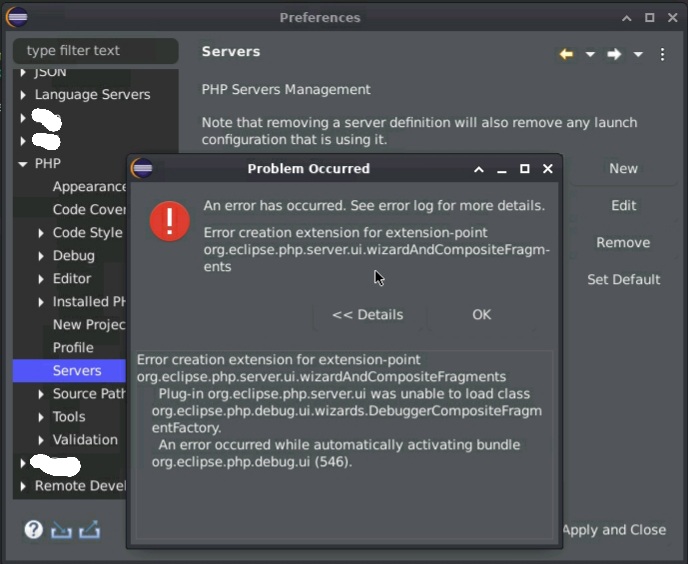Click the Set Default button
This screenshot has height=564, width=688.
(x=623, y=280)
